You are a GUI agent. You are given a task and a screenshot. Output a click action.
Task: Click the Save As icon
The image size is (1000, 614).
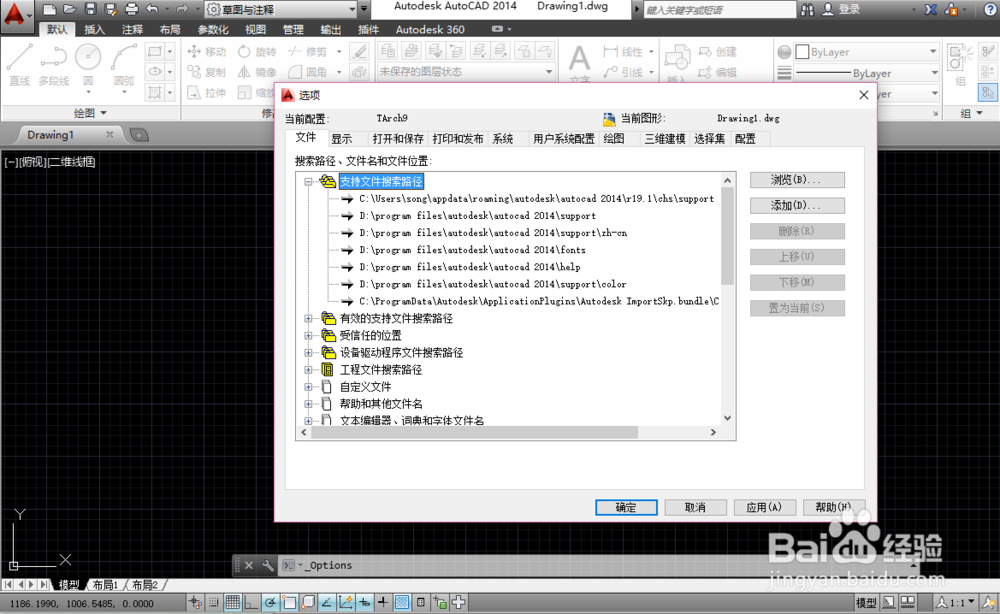click(110, 9)
